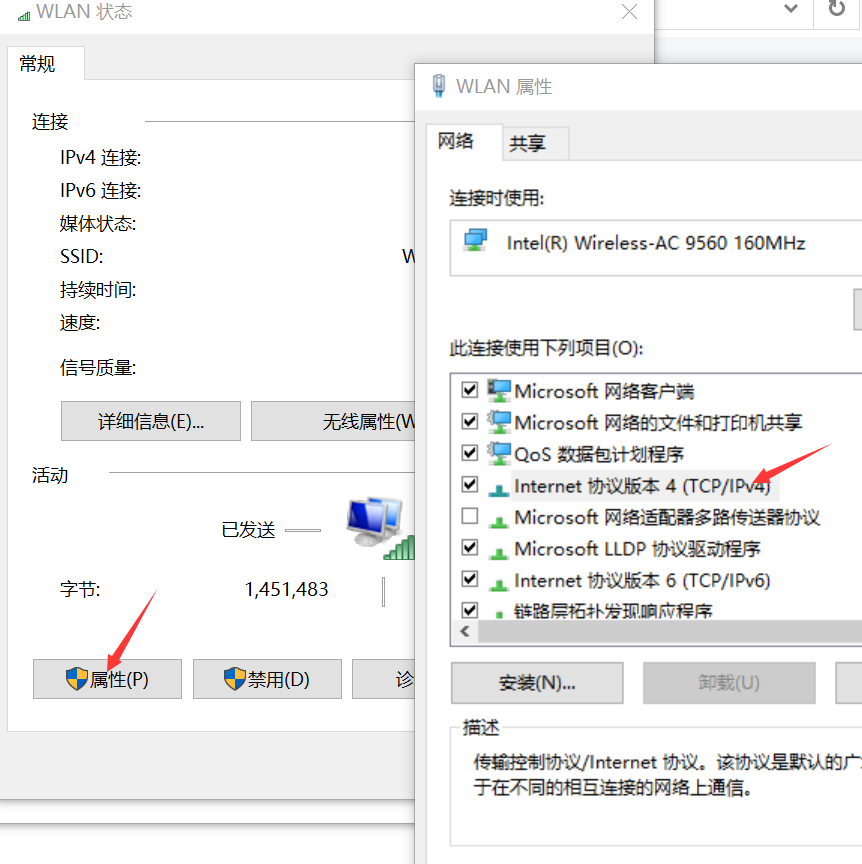Click the IPv4 连接 label
The image size is (862, 864).
tap(100, 158)
